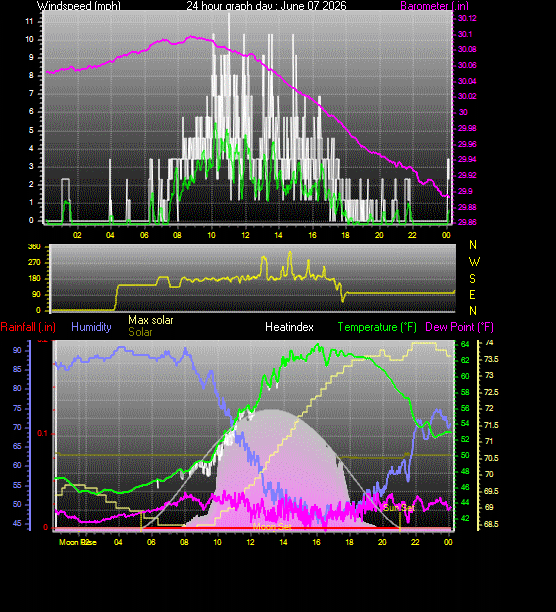Select the 72.5 dew point axis value
556x612 pixels.
(491, 392)
